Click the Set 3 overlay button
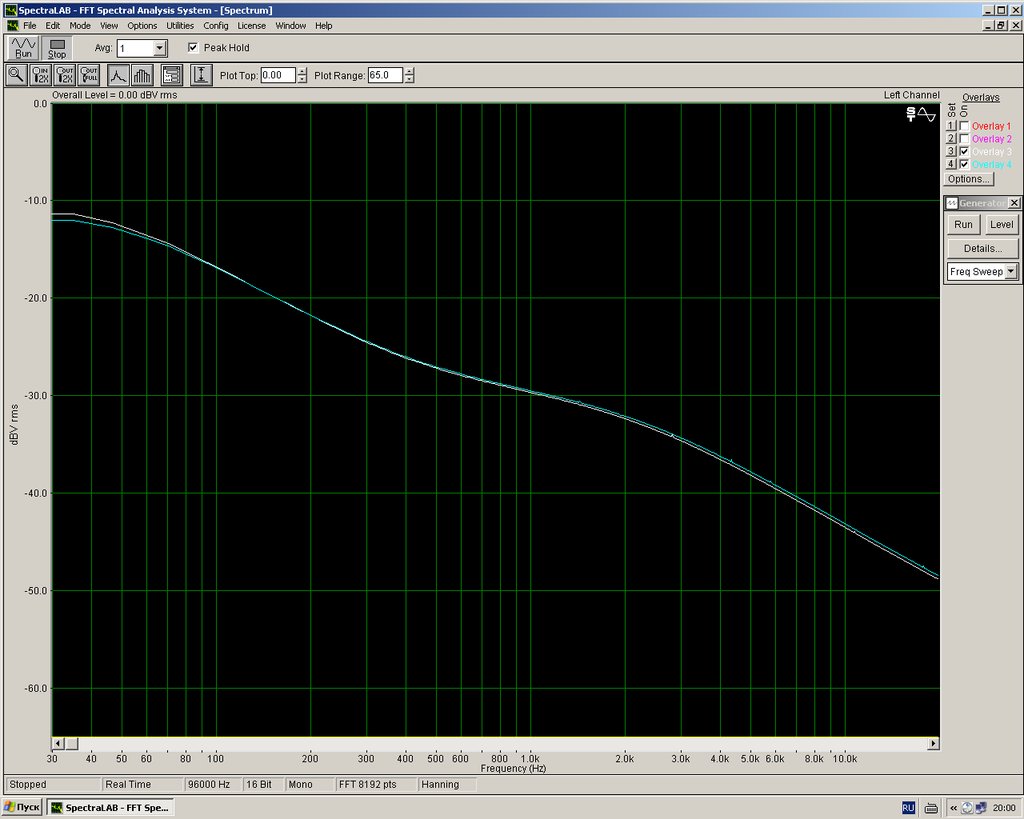The width and height of the screenshot is (1024, 819). click(x=951, y=152)
